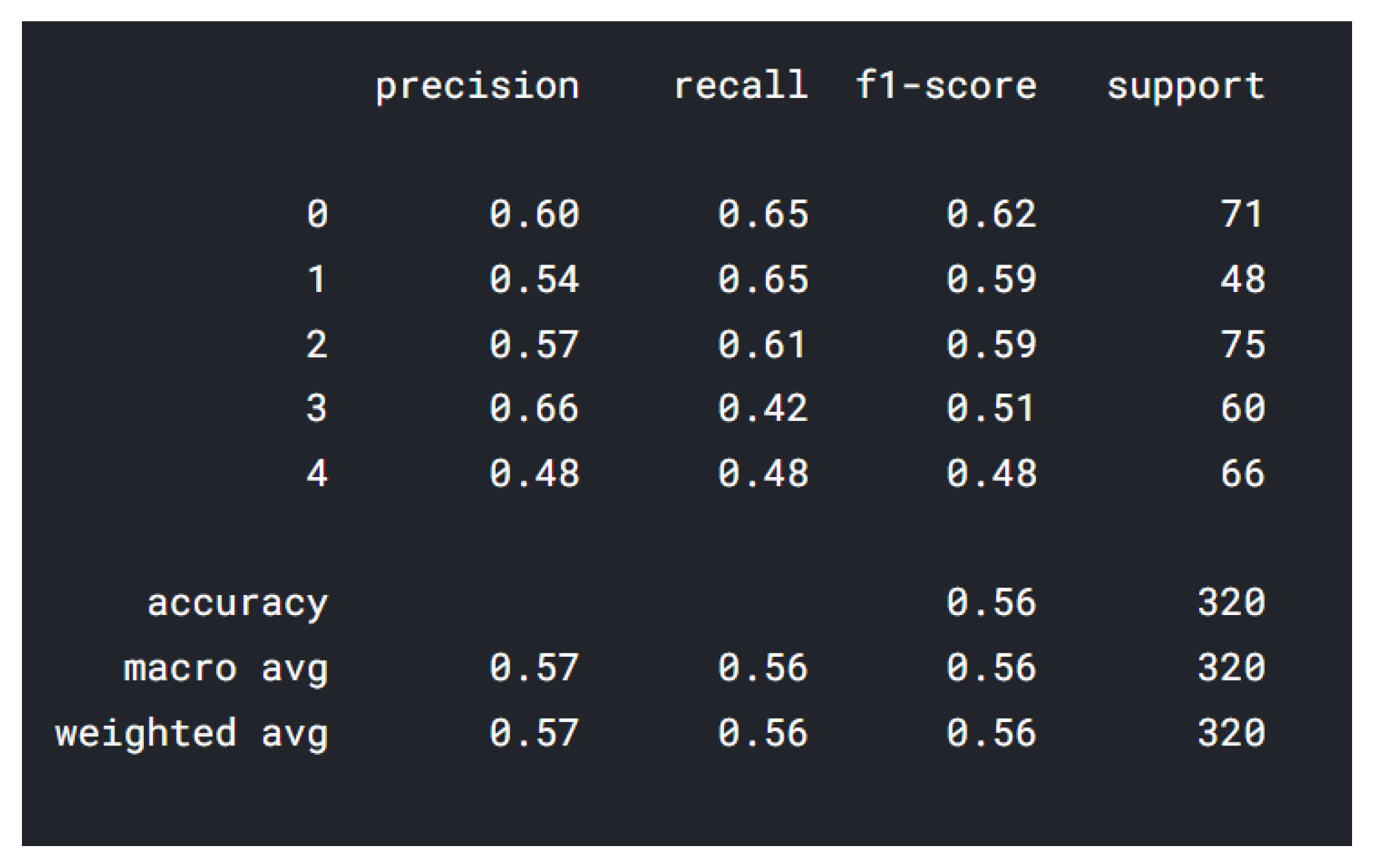Click the weighted avg precision value
The width and height of the screenshot is (1374, 868).
[x=534, y=733]
